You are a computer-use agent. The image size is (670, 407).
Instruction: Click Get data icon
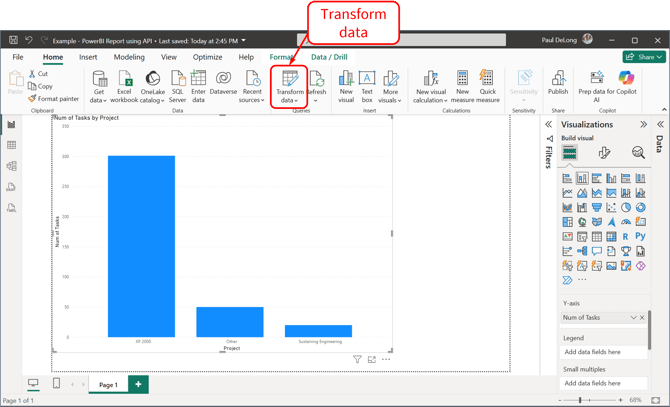[x=100, y=78]
